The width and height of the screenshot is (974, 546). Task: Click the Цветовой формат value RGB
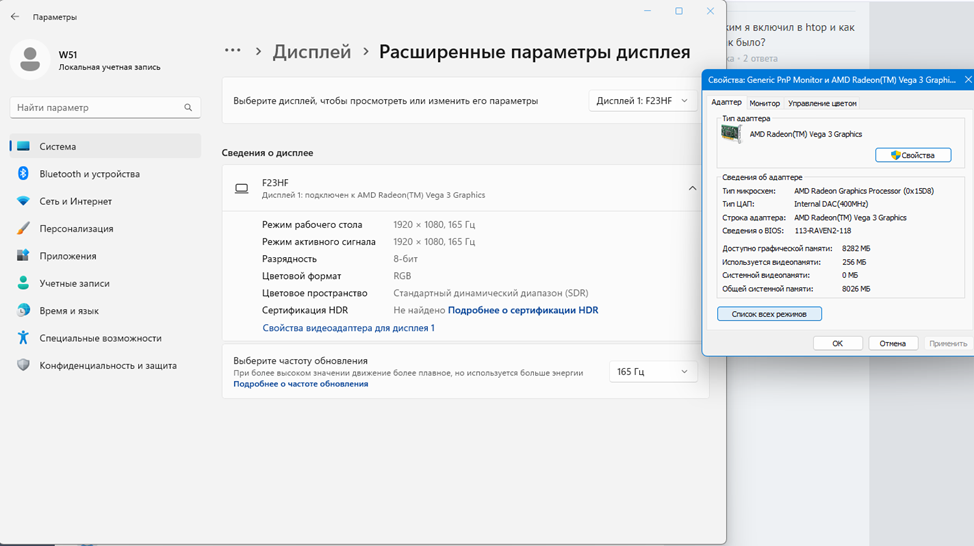click(402, 276)
